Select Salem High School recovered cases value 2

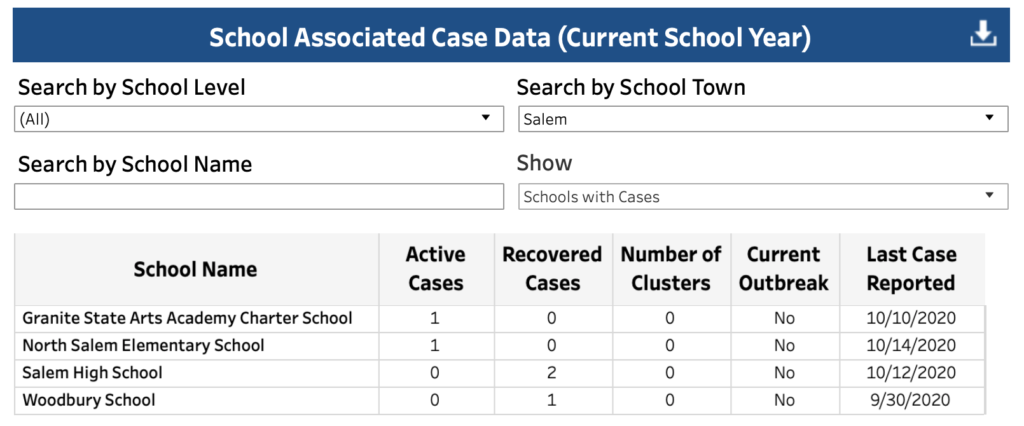(x=552, y=373)
